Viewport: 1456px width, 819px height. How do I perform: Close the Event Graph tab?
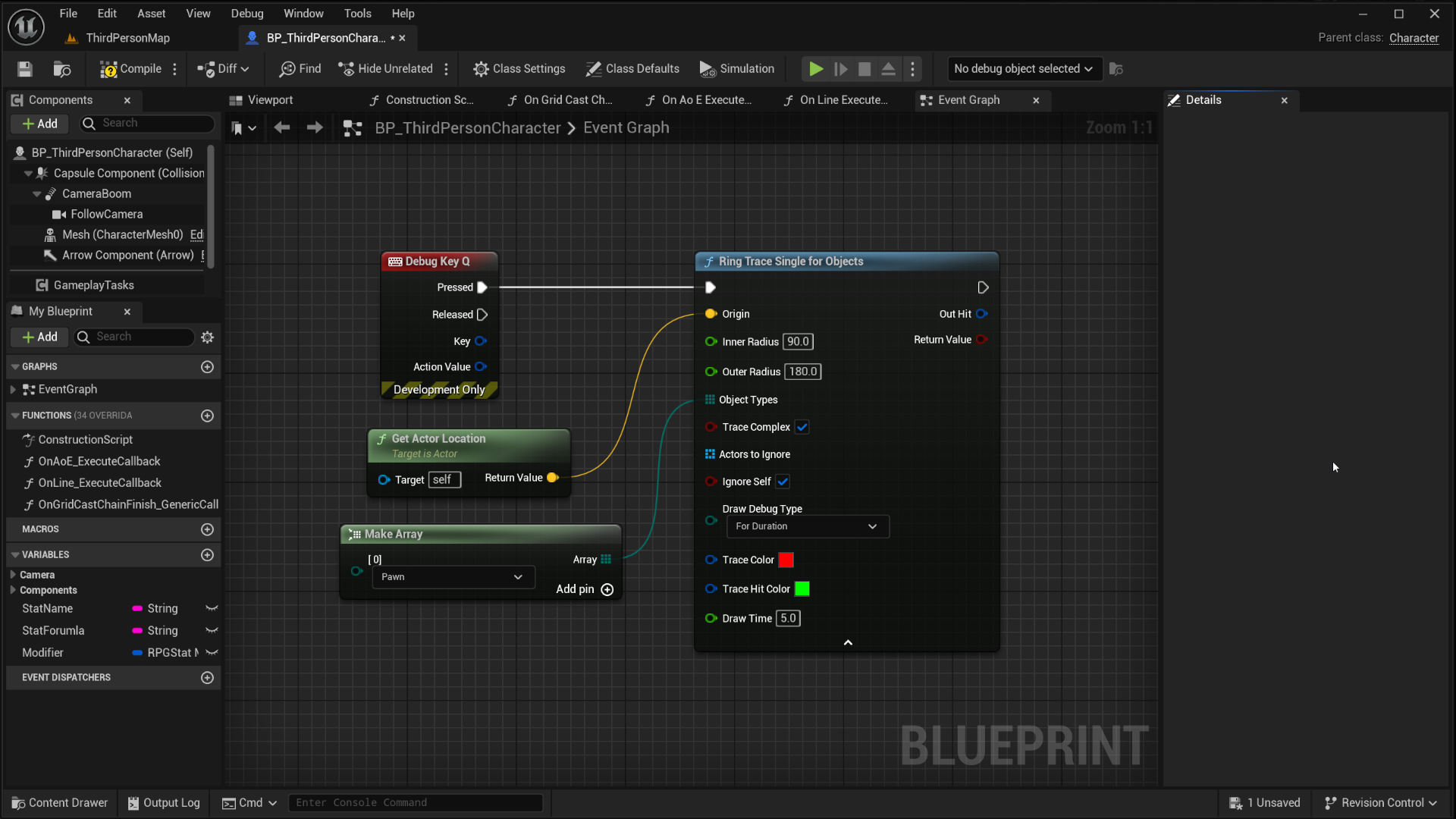(x=1036, y=100)
